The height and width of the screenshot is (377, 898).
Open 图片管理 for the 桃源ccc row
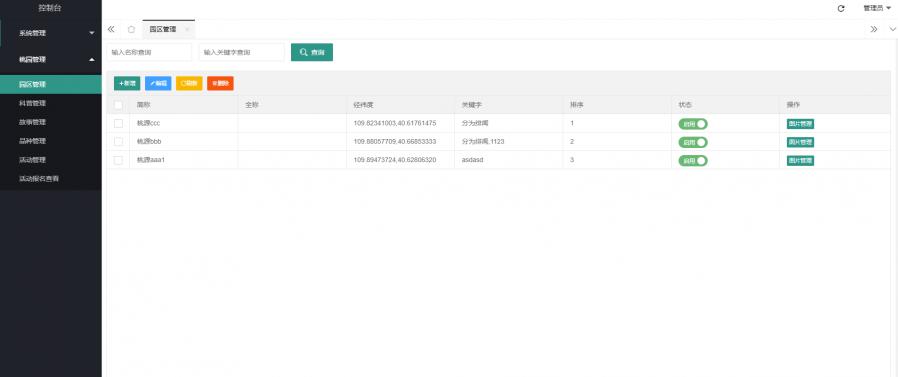click(800, 124)
